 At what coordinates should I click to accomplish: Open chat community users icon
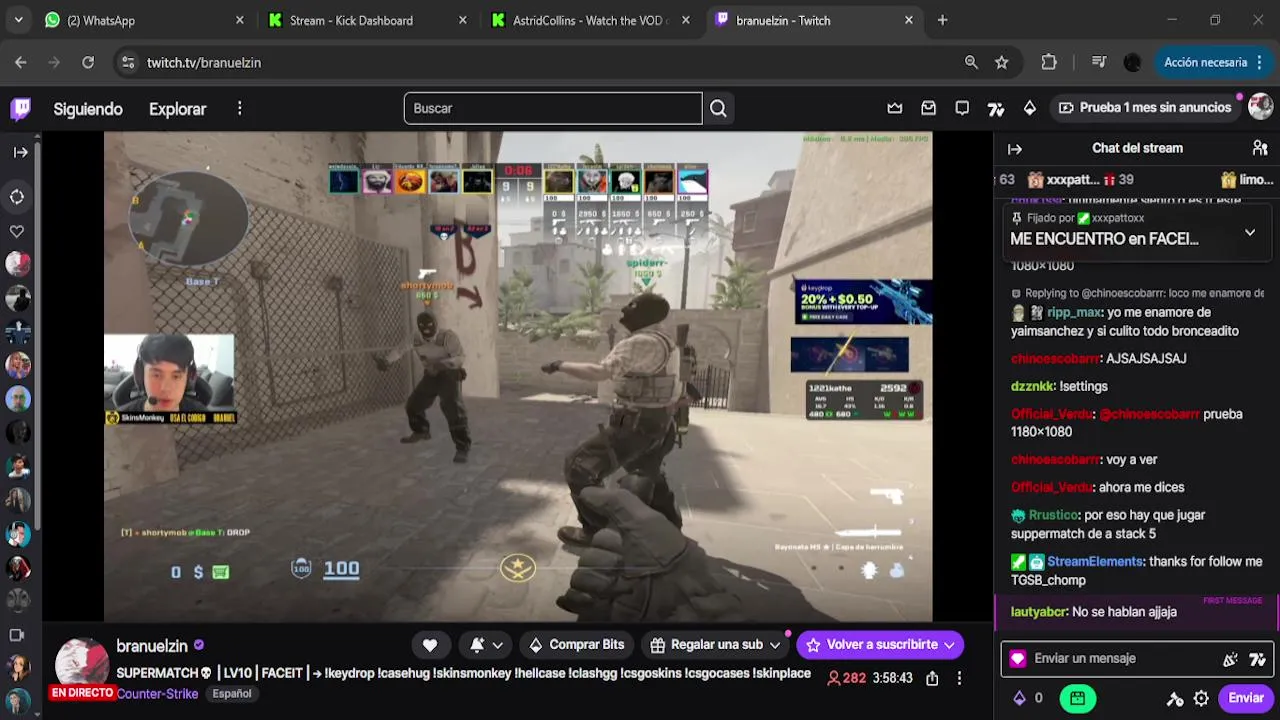[1260, 148]
